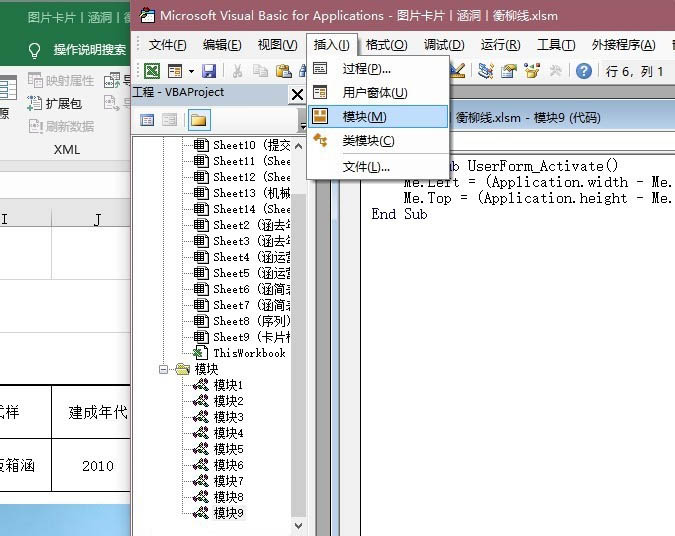Open the 工具(T) menu
Screen dimensions: 675x536
(x=556, y=45)
